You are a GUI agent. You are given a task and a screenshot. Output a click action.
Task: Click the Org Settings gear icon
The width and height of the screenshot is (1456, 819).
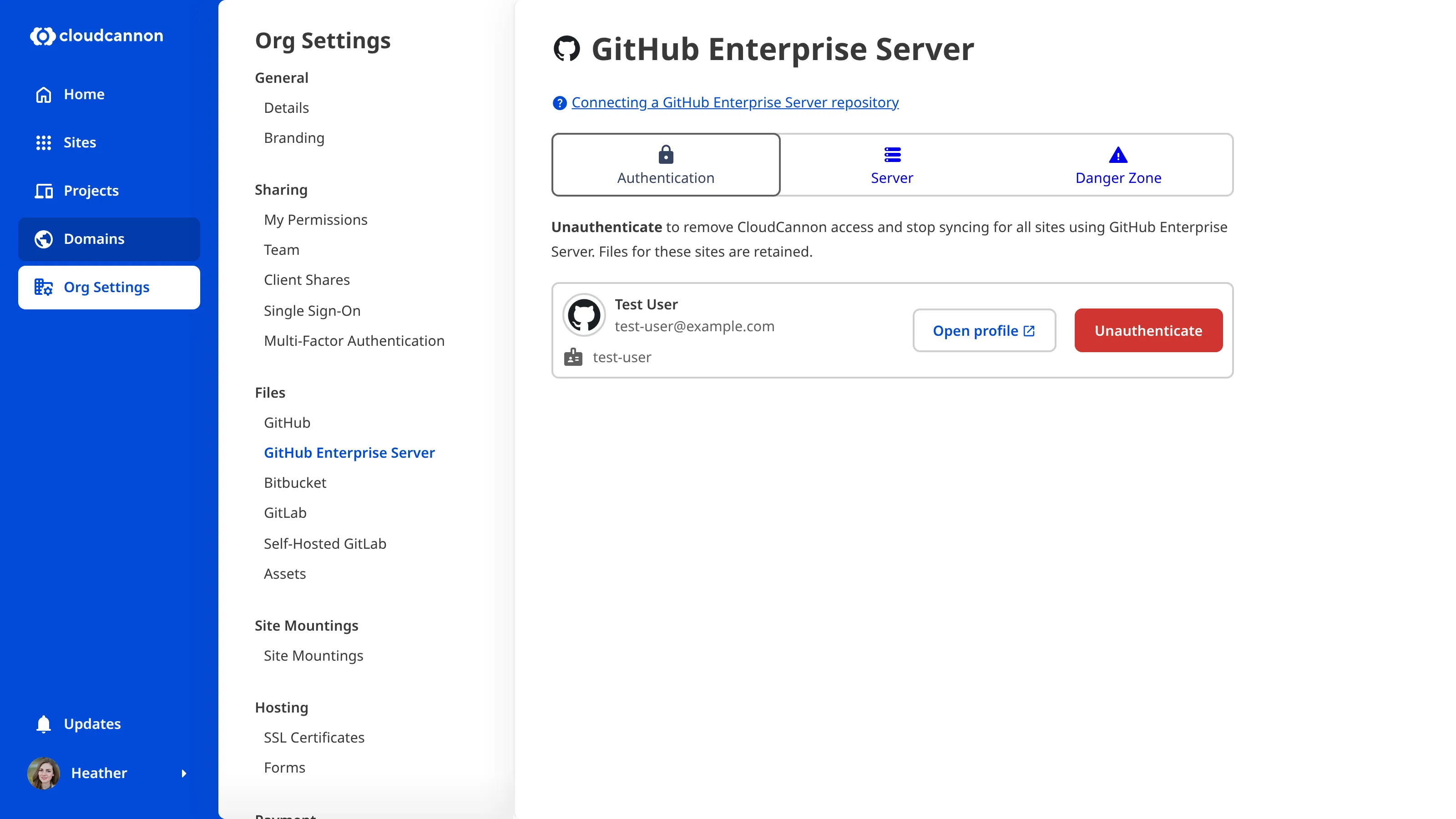point(44,287)
